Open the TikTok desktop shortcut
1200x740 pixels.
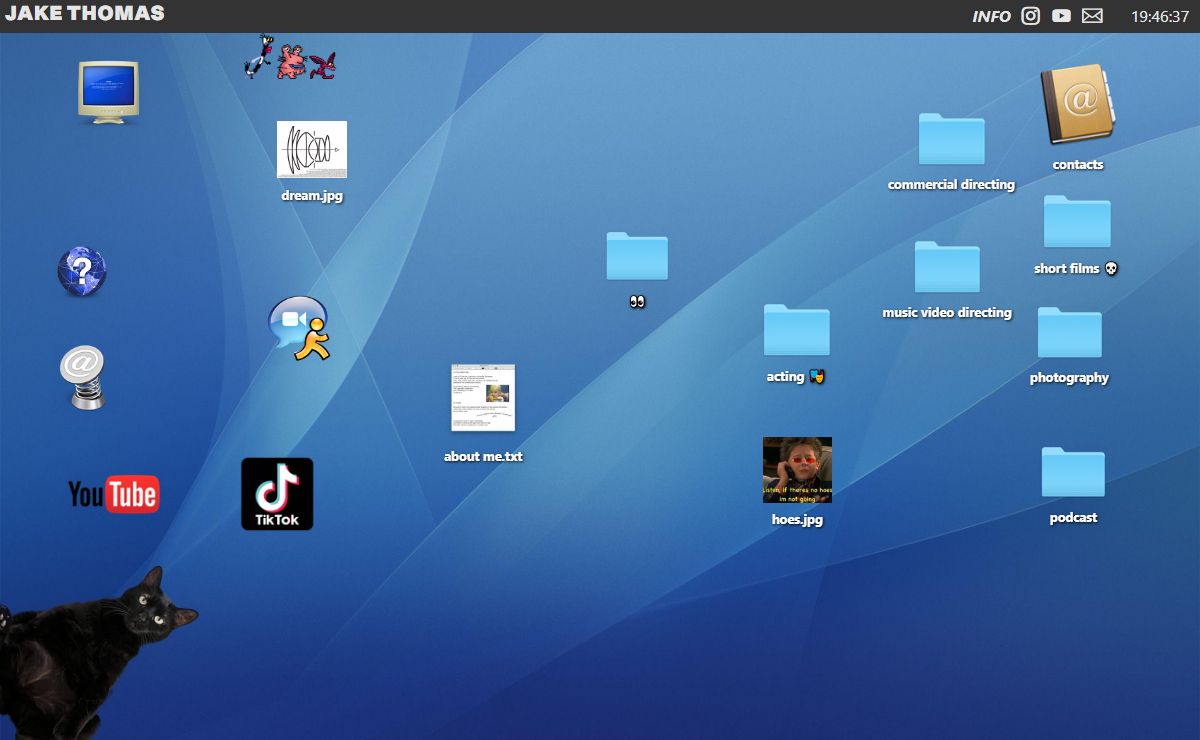point(277,494)
